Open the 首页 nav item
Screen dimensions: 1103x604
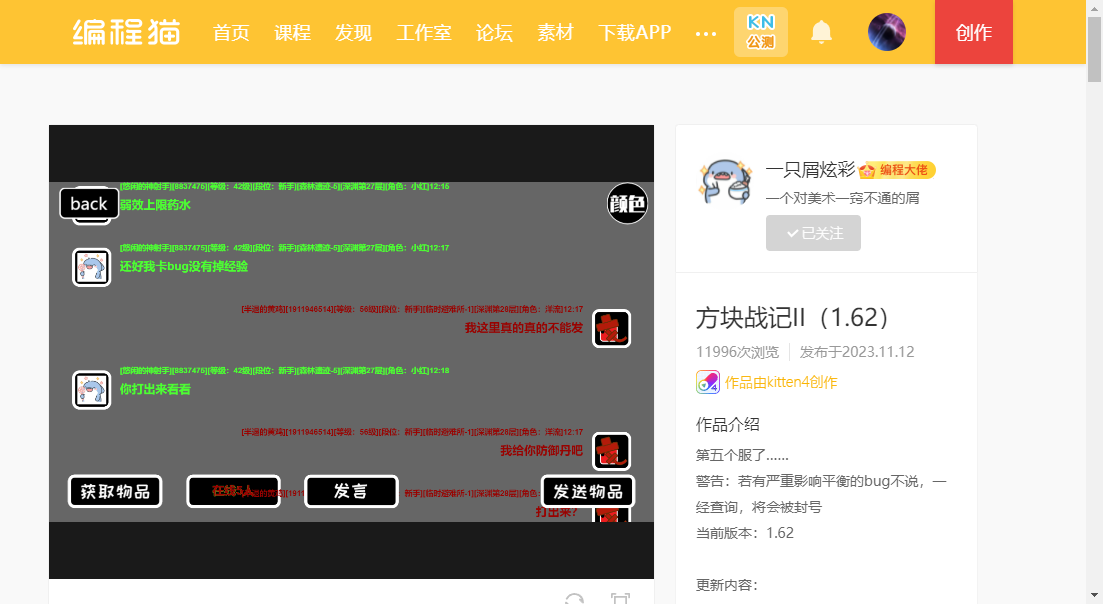[231, 32]
